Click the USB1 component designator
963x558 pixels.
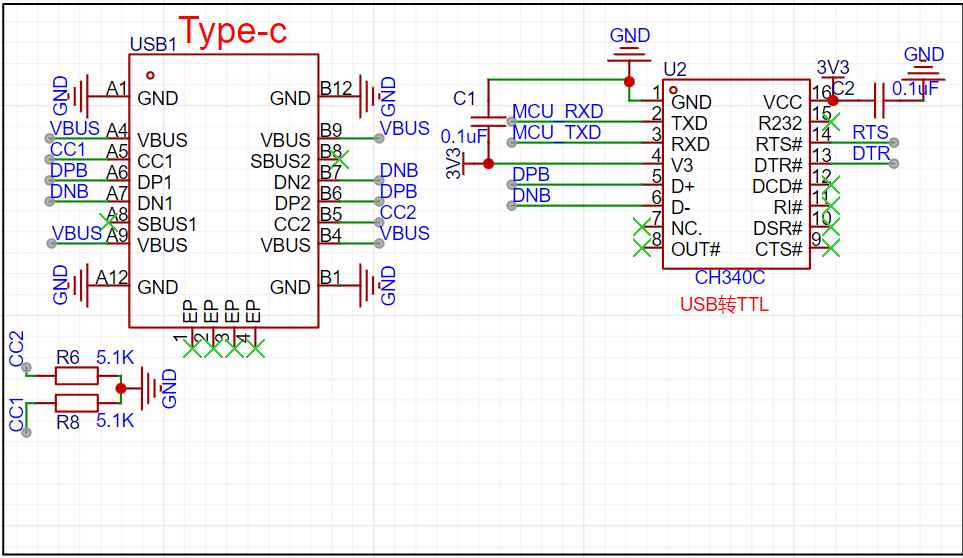tap(153, 45)
